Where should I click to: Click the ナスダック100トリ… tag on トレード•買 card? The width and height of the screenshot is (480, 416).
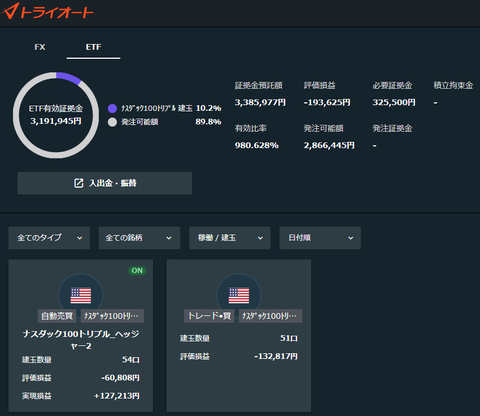pos(270,316)
